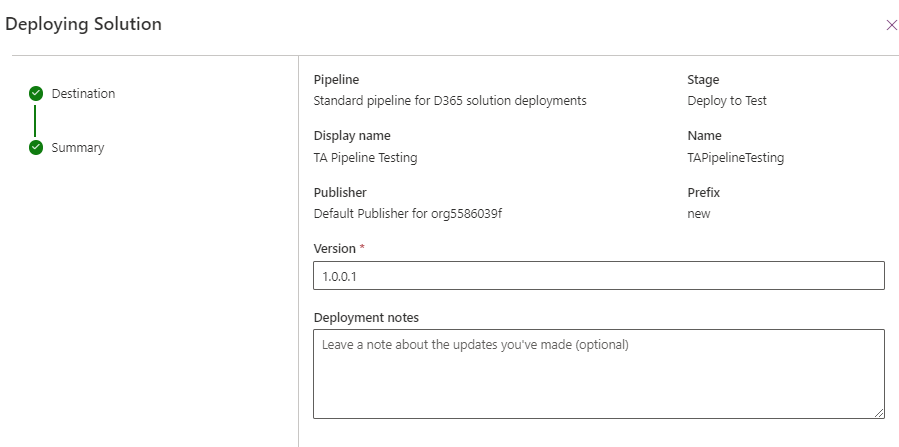This screenshot has height=447, width=899.
Task: Click the green checkmark beside Destination
Action: pyautogui.click(x=36, y=93)
